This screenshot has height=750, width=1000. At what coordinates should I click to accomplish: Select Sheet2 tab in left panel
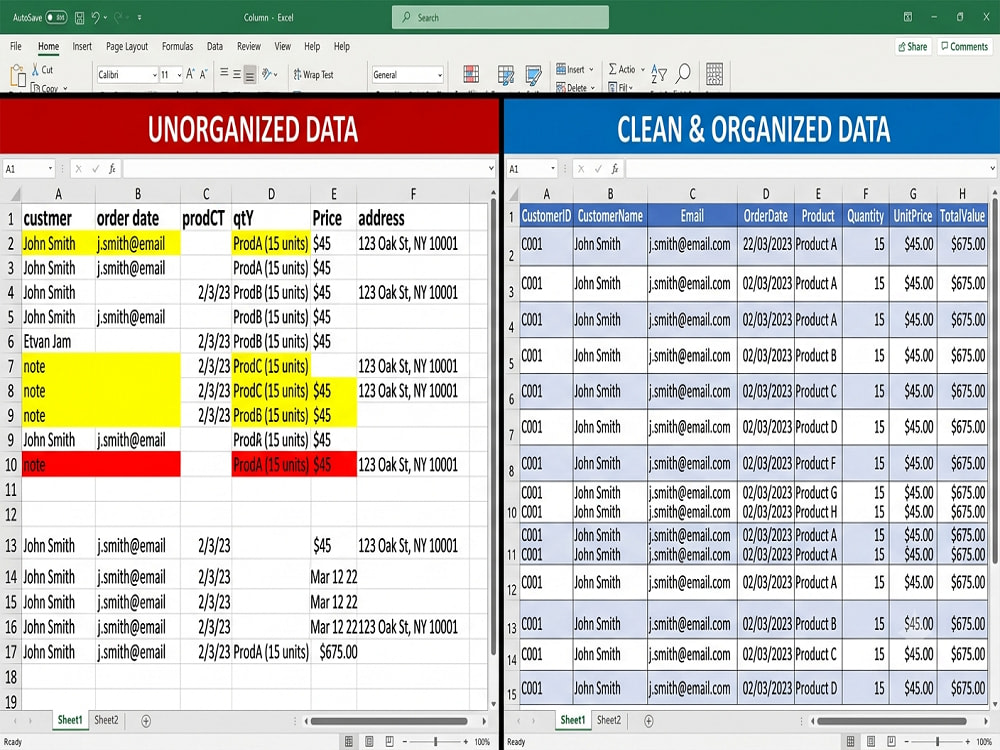[107, 720]
